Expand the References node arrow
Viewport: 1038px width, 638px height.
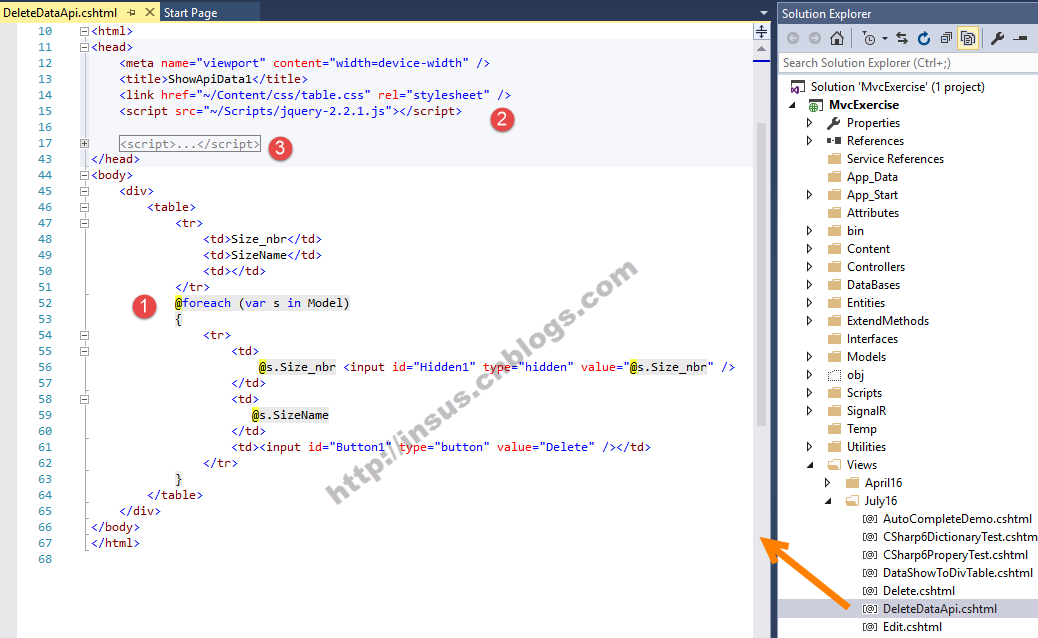coord(809,140)
